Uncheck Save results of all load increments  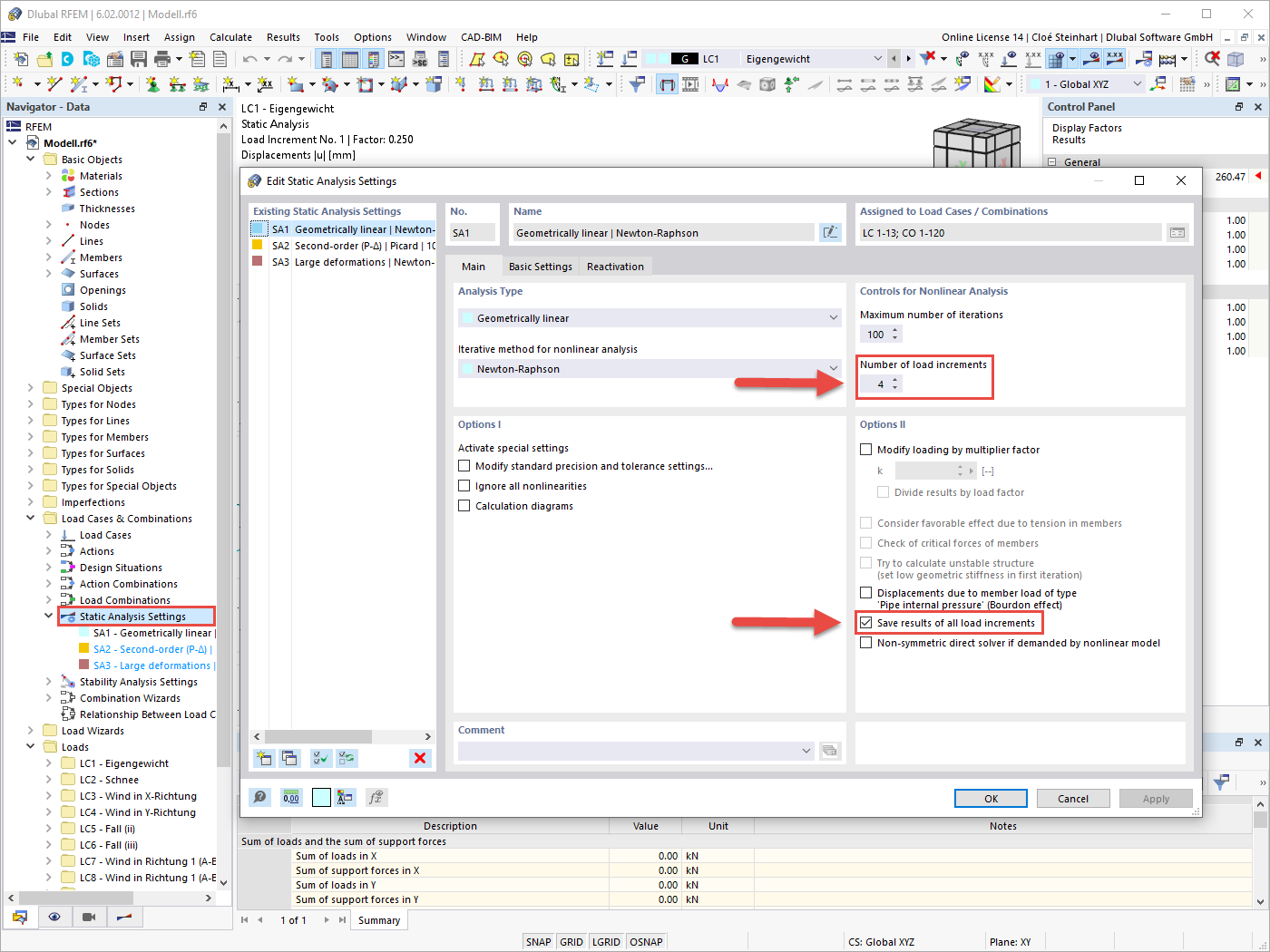tap(865, 623)
